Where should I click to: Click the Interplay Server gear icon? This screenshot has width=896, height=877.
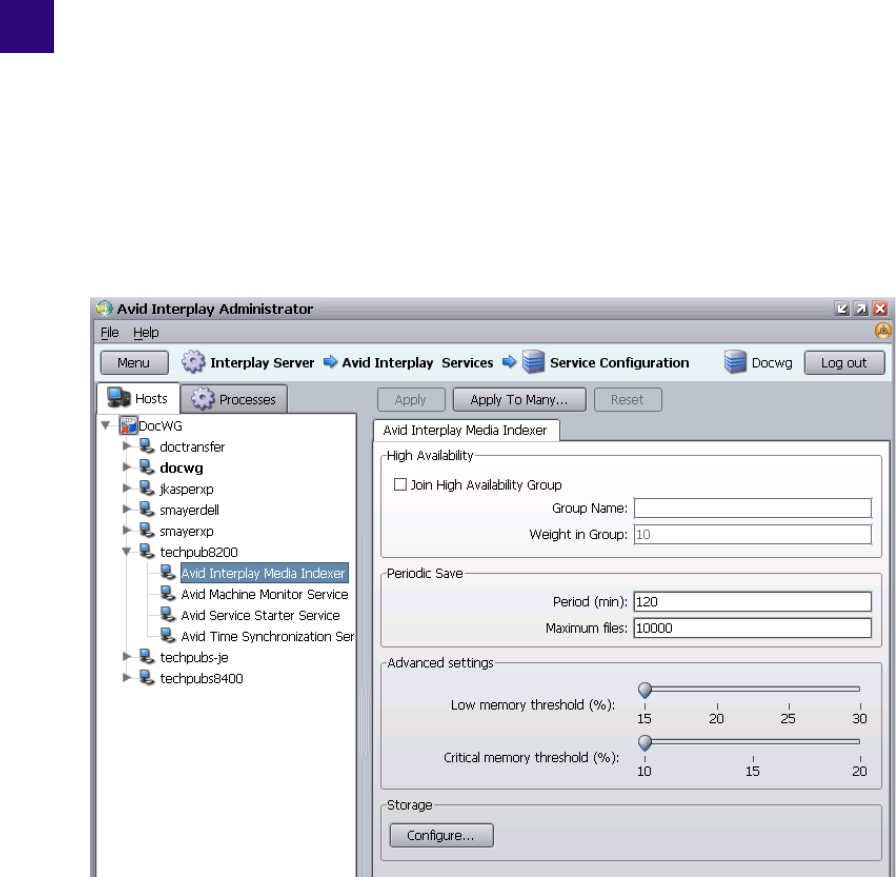point(193,362)
